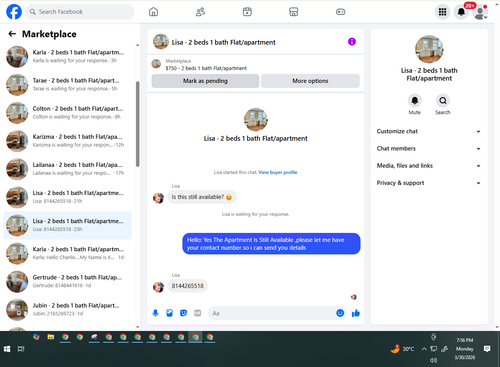Open the Gertrude conversation
The image size is (500, 367).
click(x=67, y=281)
